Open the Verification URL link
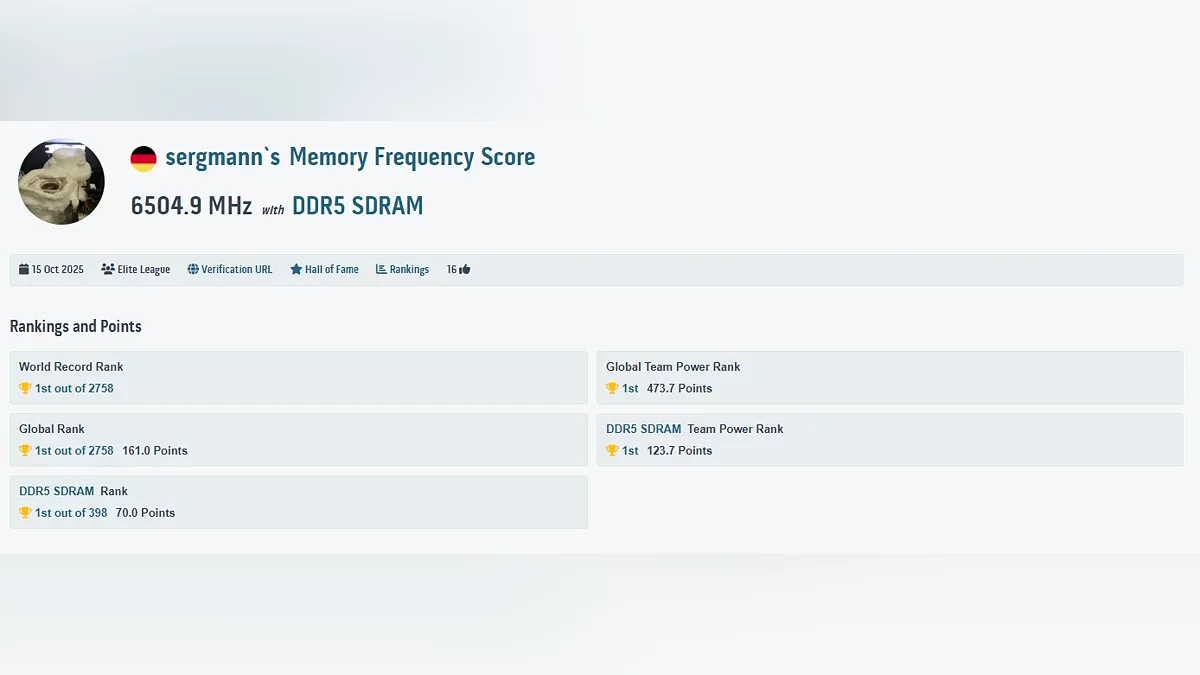1200x675 pixels. (x=237, y=270)
